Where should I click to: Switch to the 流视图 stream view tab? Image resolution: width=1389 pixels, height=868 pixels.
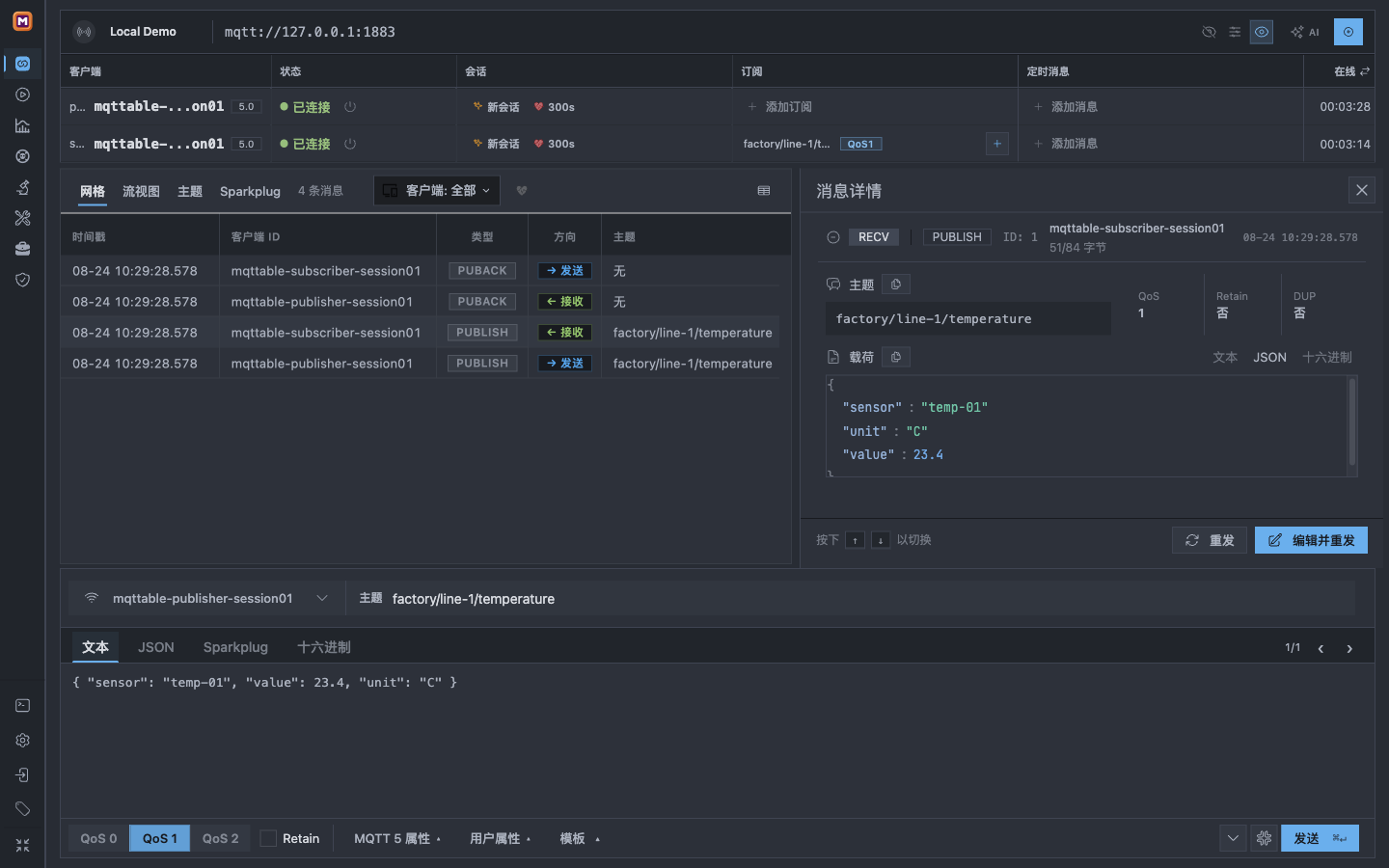coord(141,191)
